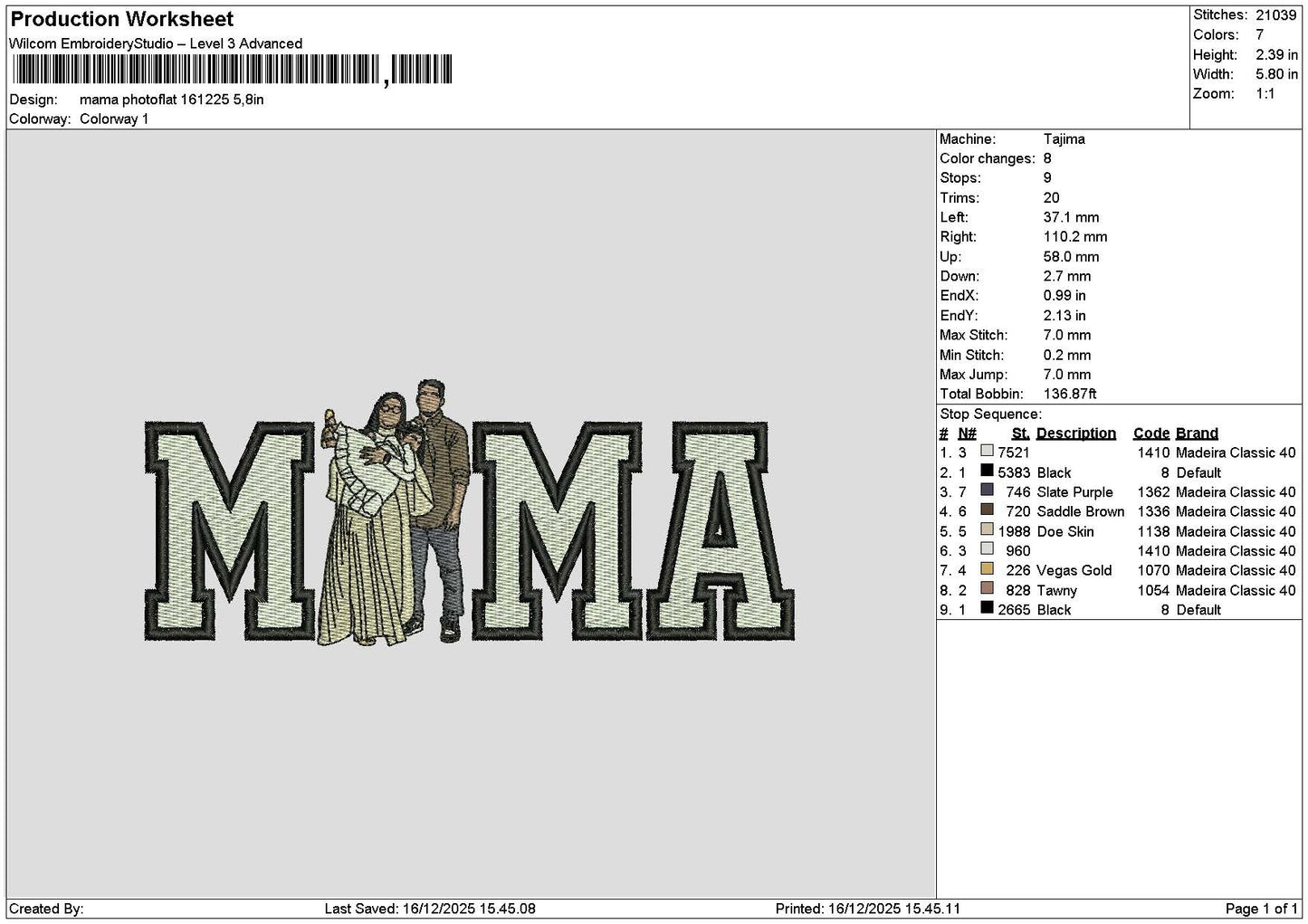Click 'Wilcom EmbroideryStudio – Level 3 Advanced' text
The width and height of the screenshot is (1308, 924).
click(x=156, y=43)
